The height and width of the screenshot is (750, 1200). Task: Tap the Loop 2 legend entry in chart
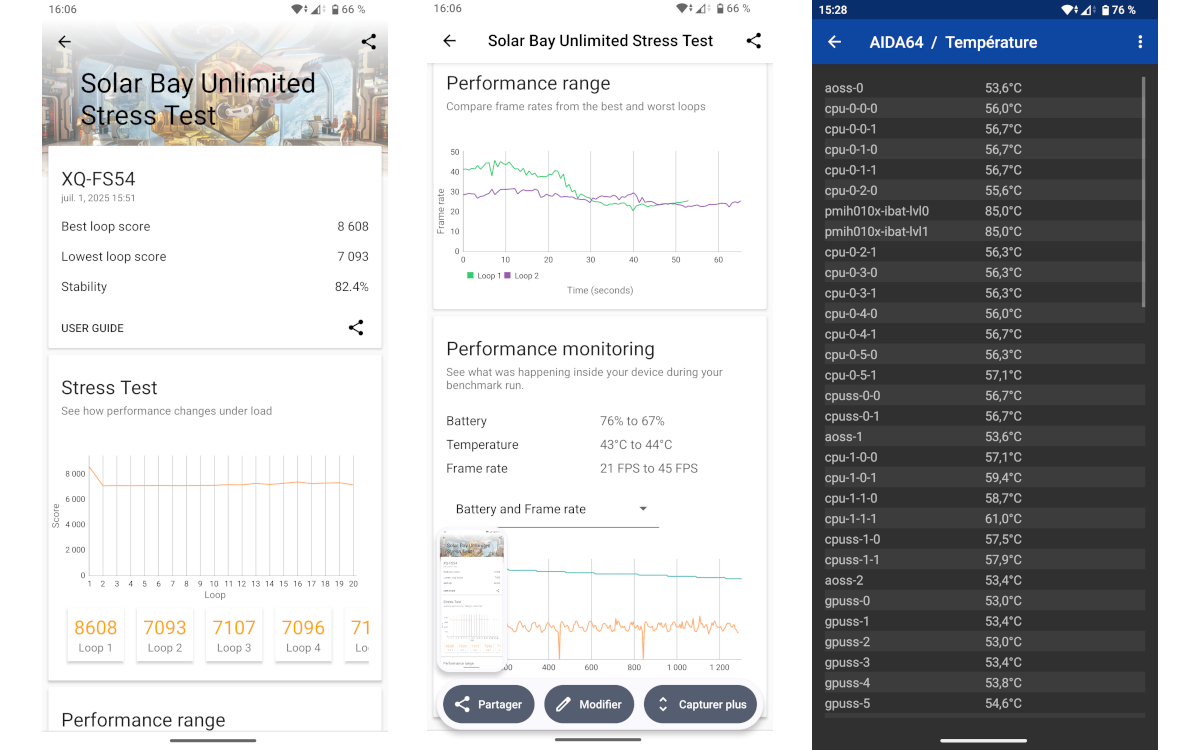tap(522, 275)
